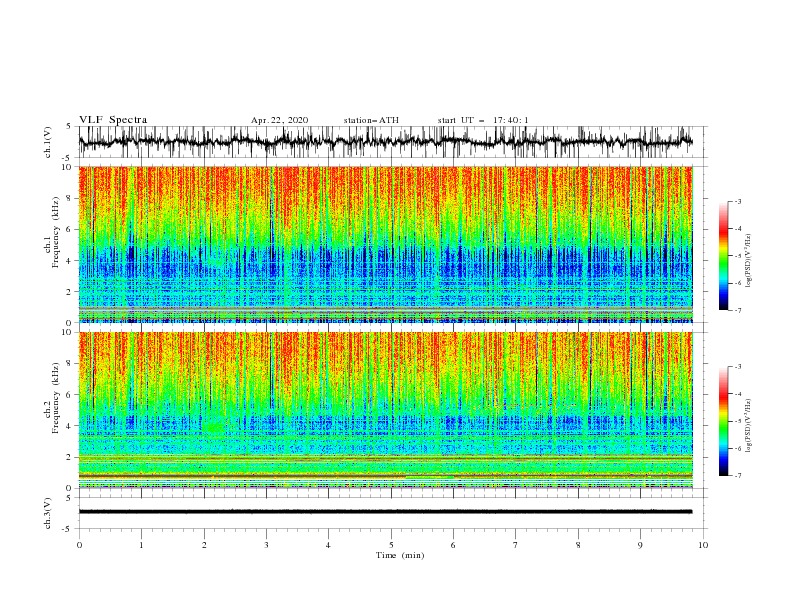Image resolution: width=792 pixels, height=612 pixels.
Task: Click the "2" kHz tick on ch.1 spectrogram
Action: [x=70, y=292]
